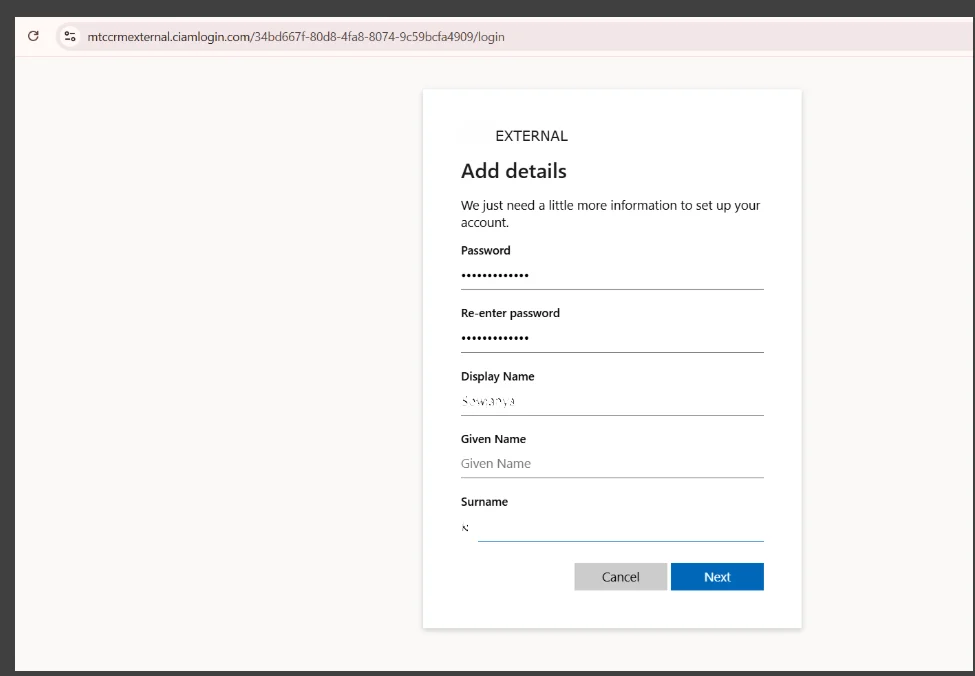Click the "Given Name" field label
This screenshot has width=975, height=676.
(x=493, y=439)
